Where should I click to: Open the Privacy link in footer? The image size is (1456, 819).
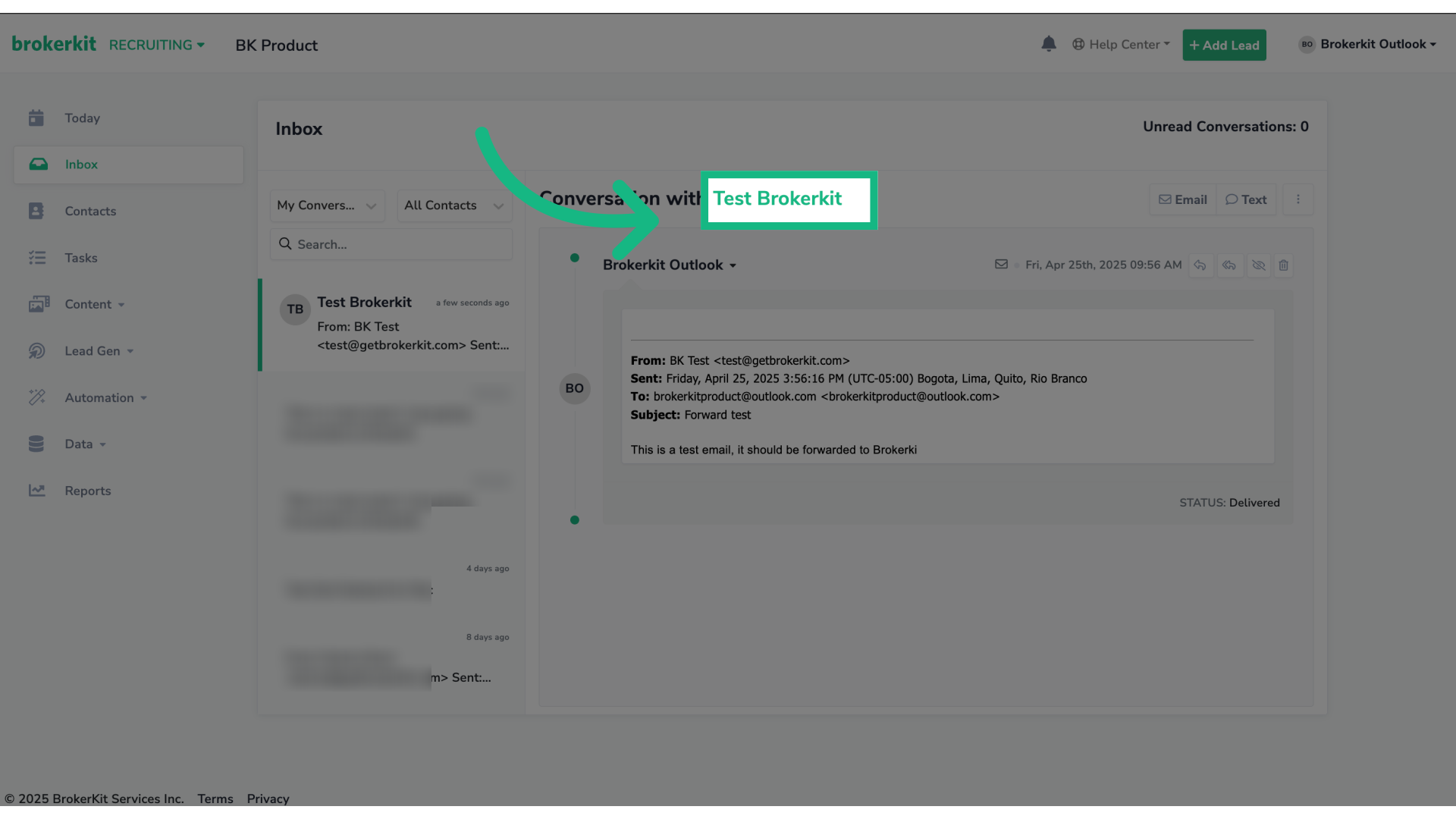point(268,799)
